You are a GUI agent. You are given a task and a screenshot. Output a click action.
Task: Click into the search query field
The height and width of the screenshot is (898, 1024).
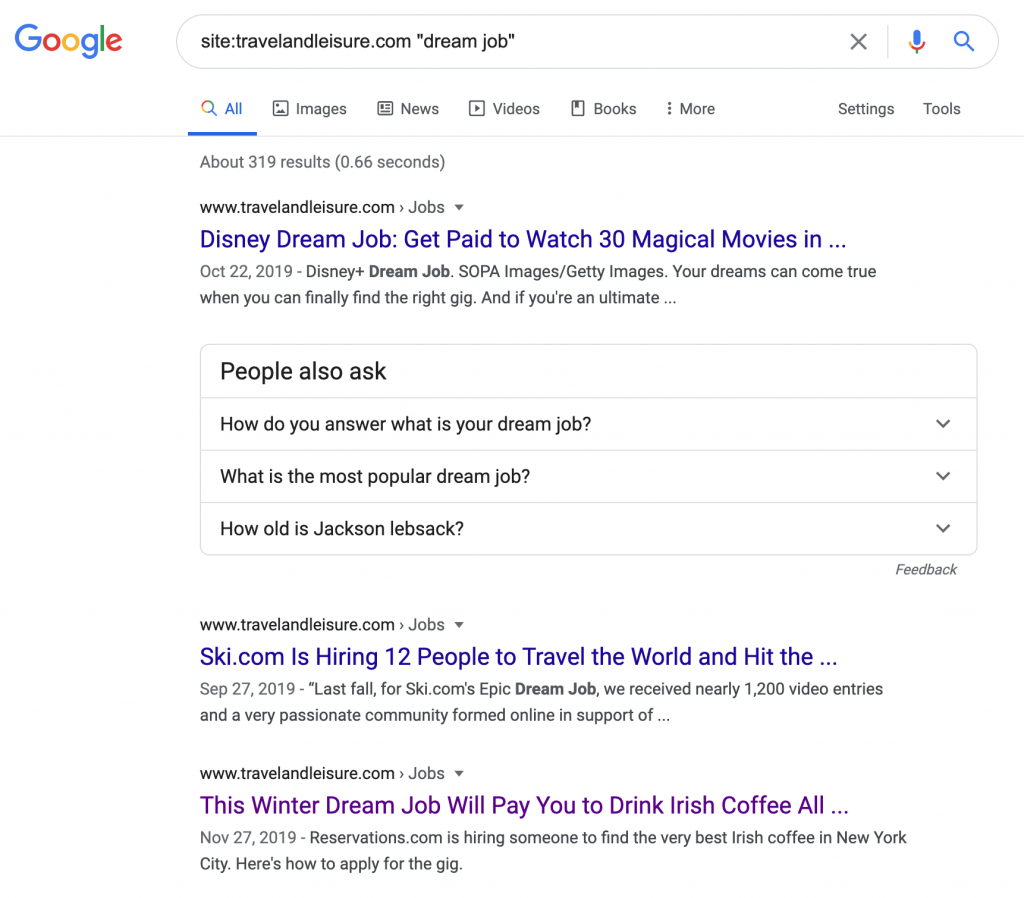(x=509, y=42)
